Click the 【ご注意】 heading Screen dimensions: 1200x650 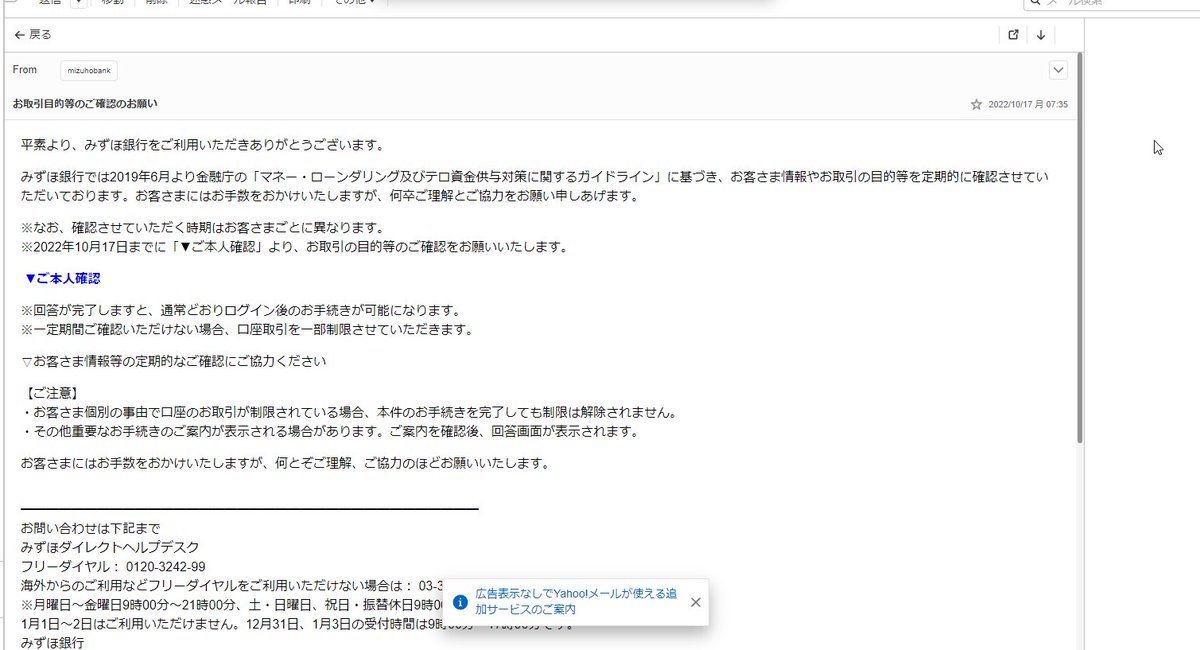click(x=50, y=393)
